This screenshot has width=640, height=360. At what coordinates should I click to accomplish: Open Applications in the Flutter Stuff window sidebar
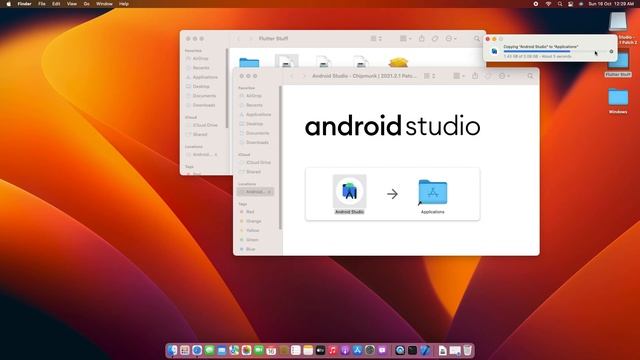coord(202,77)
